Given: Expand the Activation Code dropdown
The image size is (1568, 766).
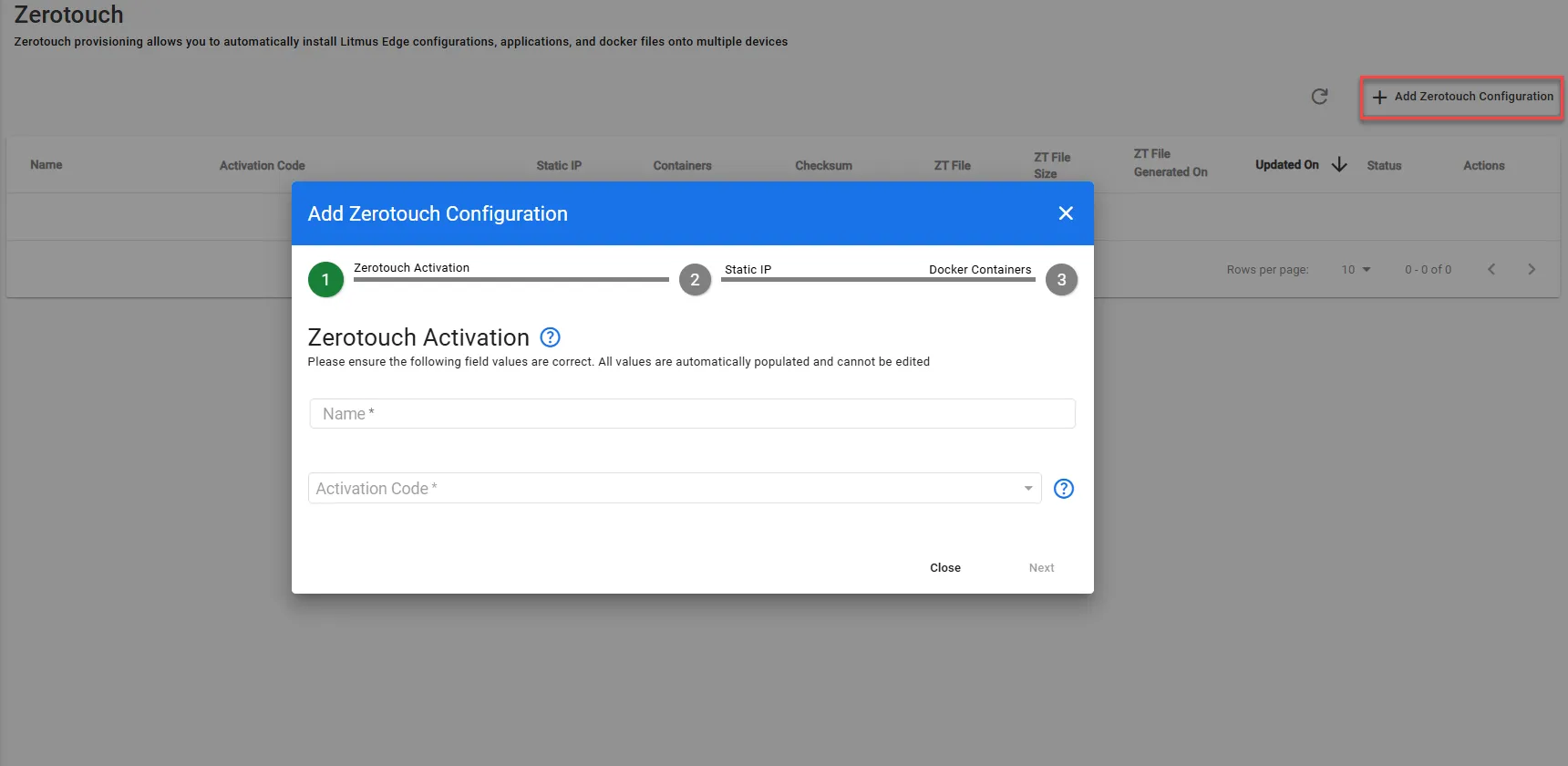Looking at the screenshot, I should (1028, 489).
